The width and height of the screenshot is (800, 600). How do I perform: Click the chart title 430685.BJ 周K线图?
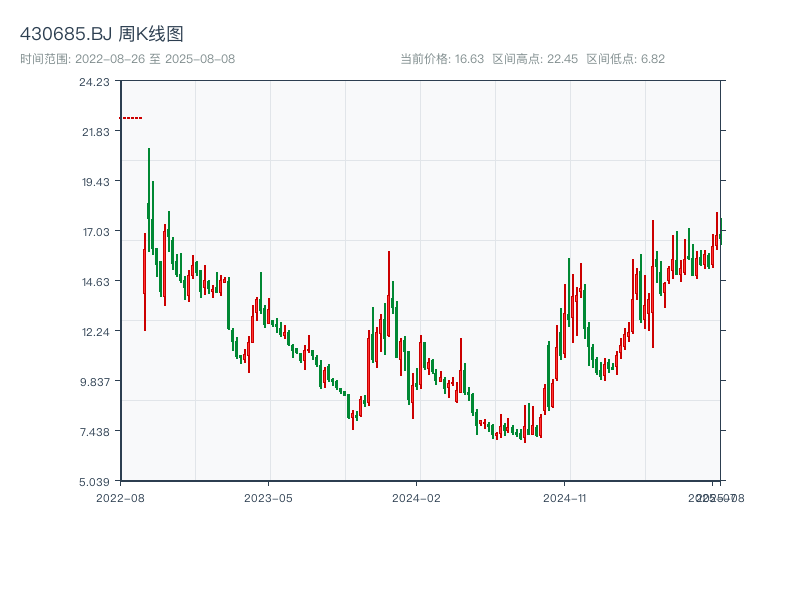[102, 34]
